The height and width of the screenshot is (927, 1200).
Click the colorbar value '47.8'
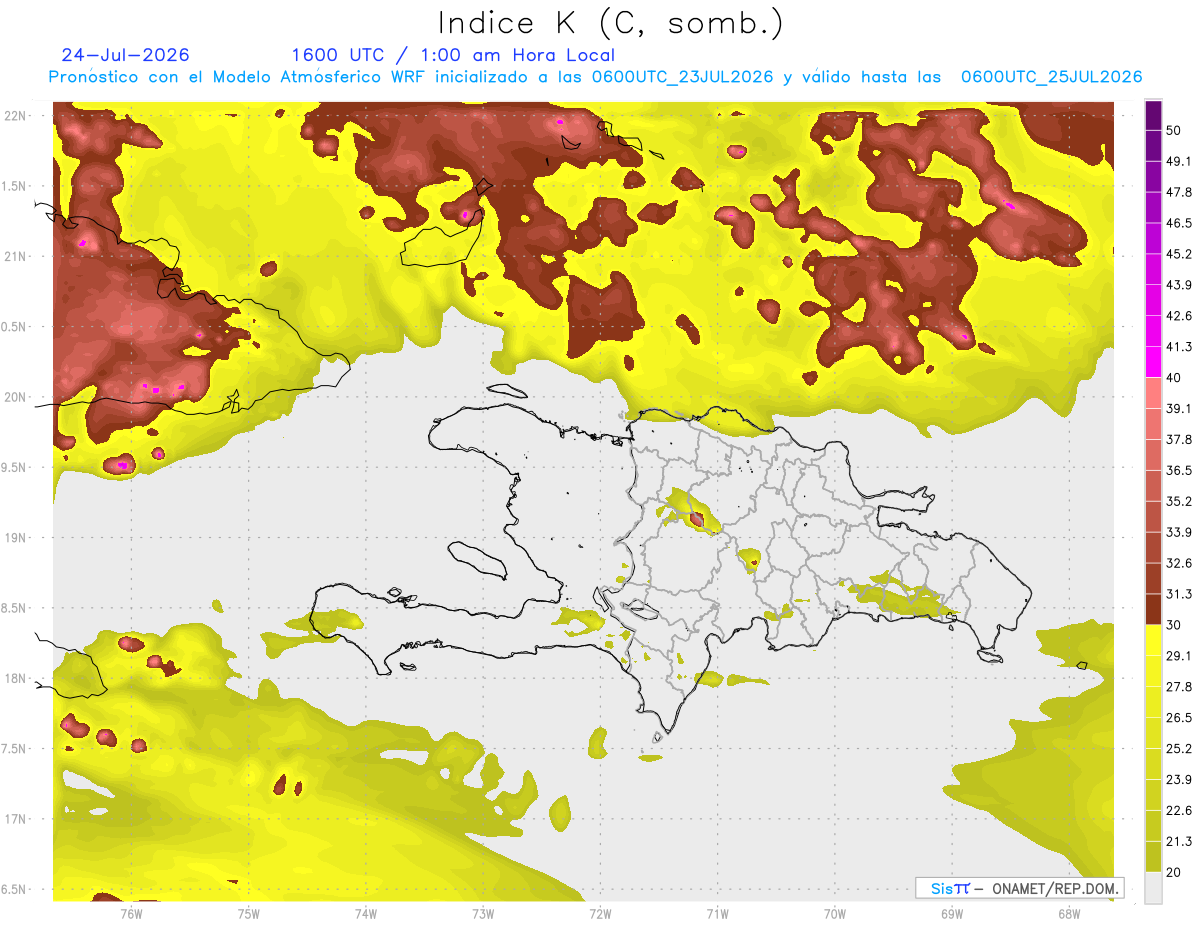click(1179, 192)
